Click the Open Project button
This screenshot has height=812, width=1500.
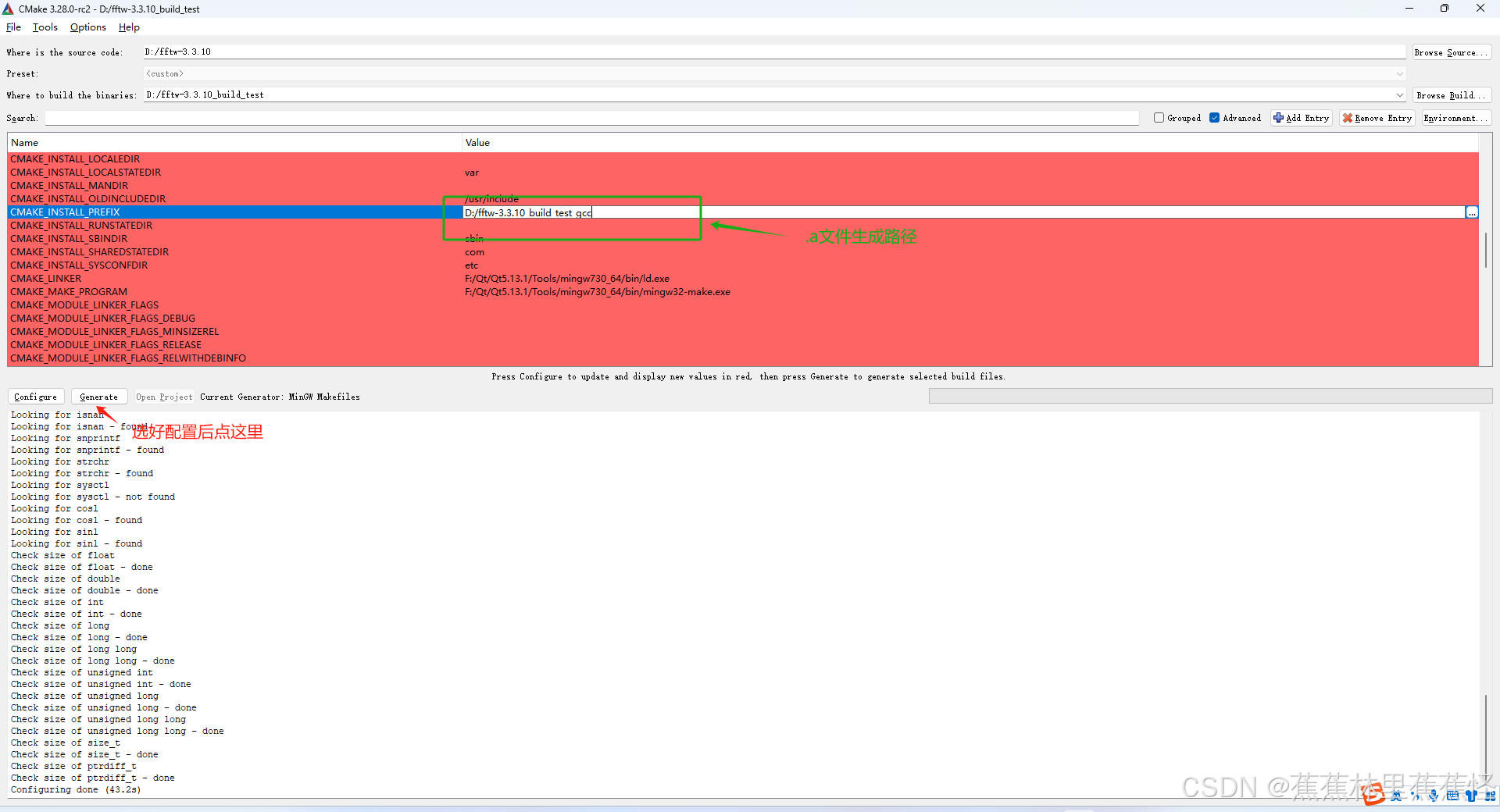pyautogui.click(x=163, y=397)
